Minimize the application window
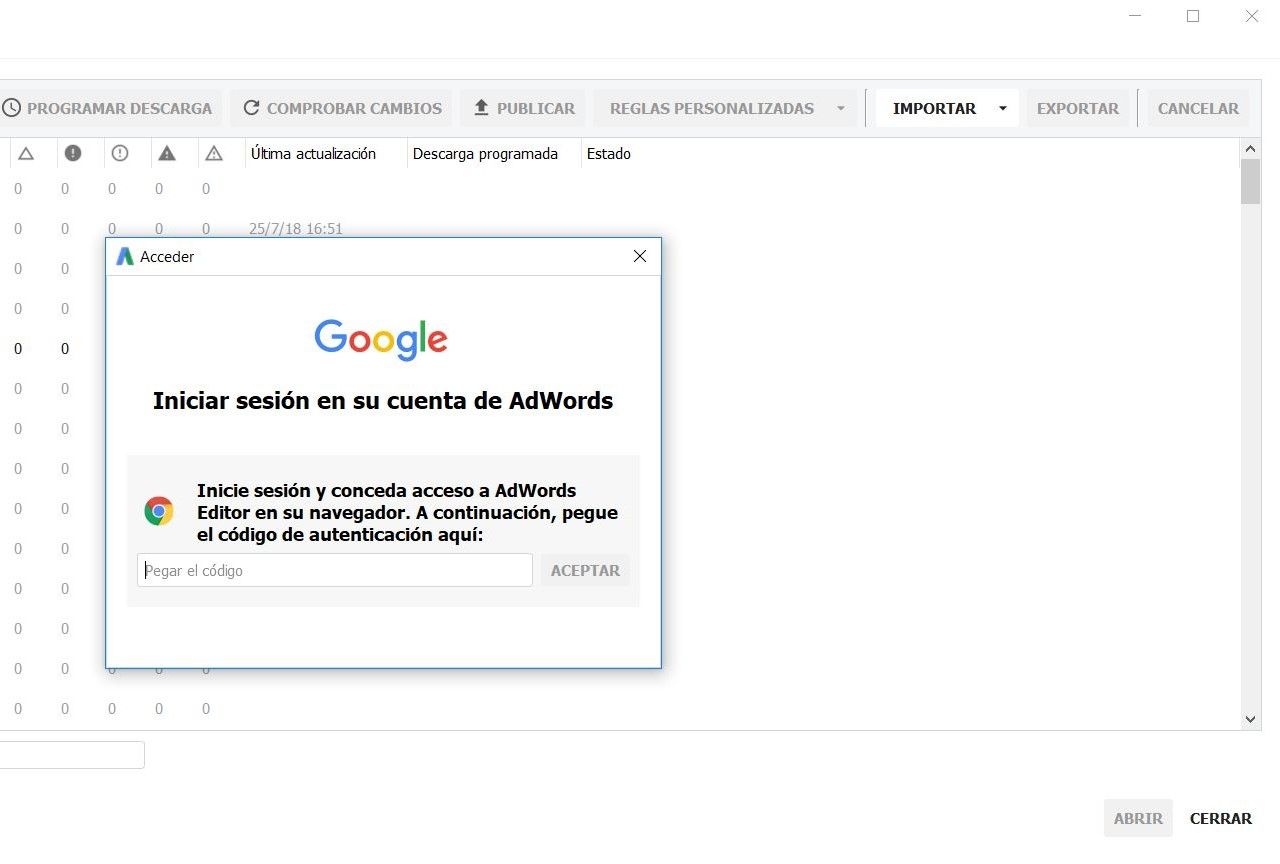This screenshot has width=1280, height=864. [x=1135, y=16]
